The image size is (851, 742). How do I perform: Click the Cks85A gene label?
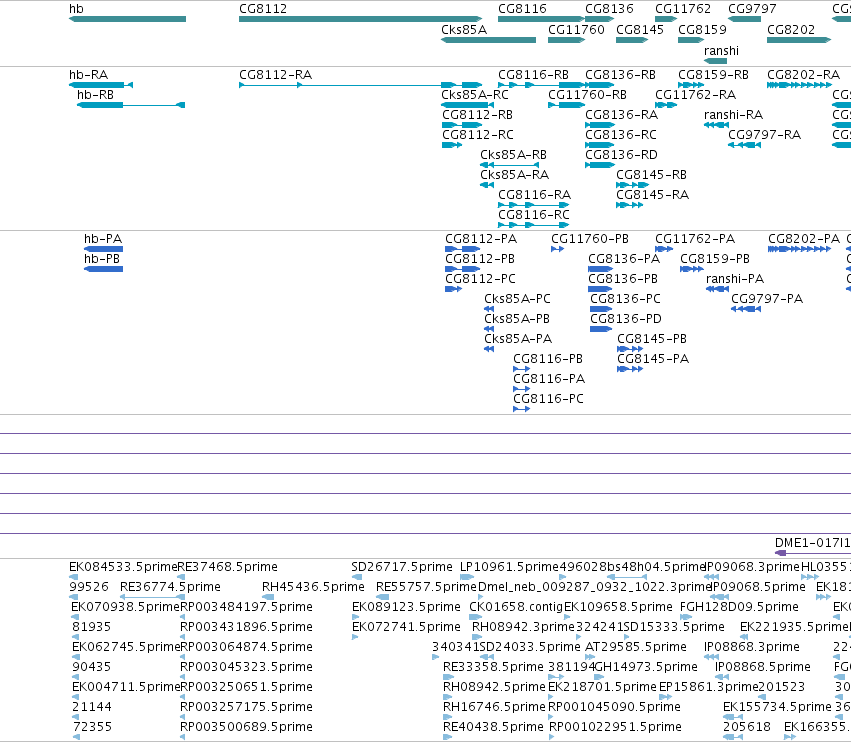coord(464,30)
